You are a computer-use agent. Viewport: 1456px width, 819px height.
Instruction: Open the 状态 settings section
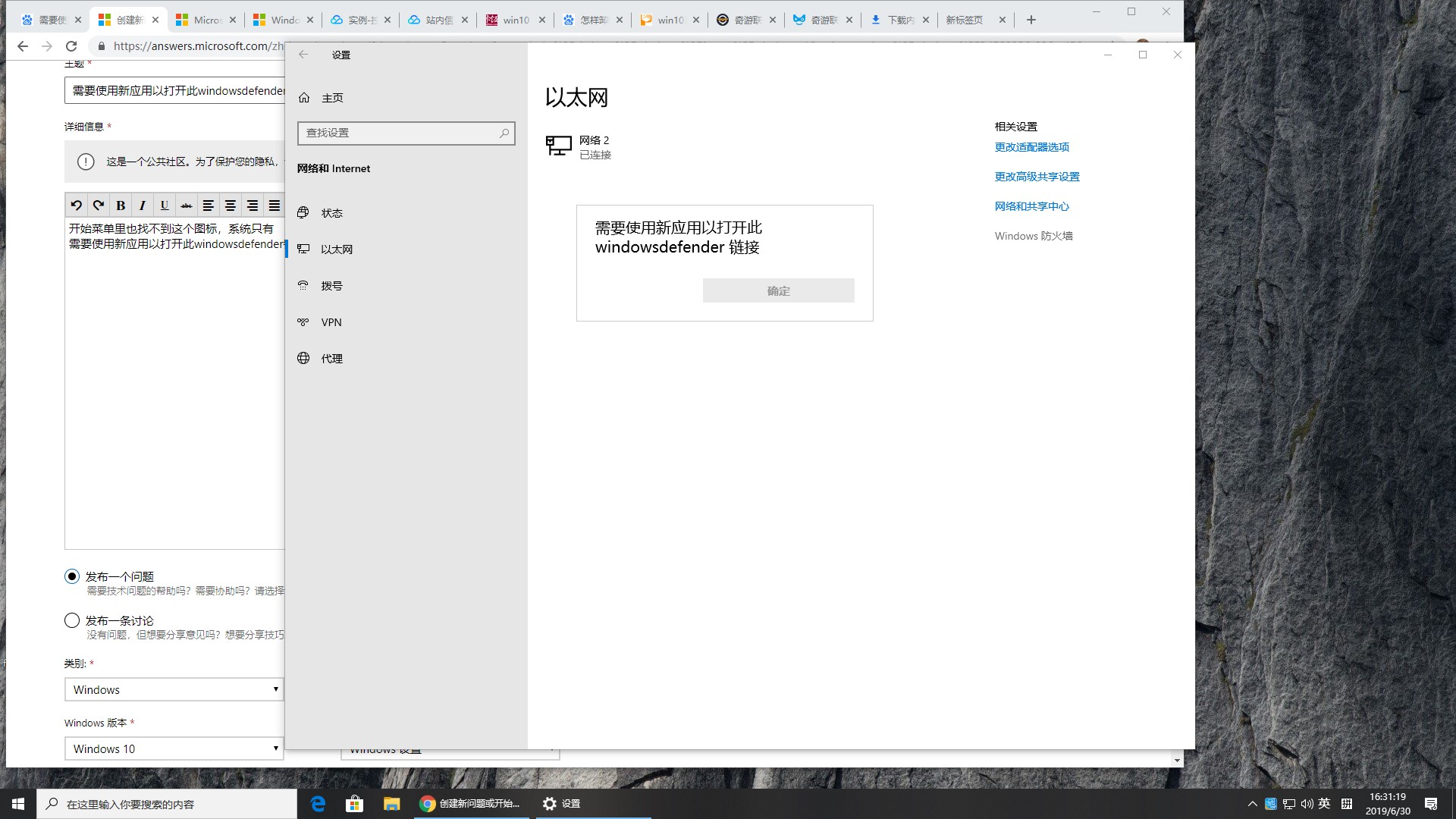[x=331, y=213]
